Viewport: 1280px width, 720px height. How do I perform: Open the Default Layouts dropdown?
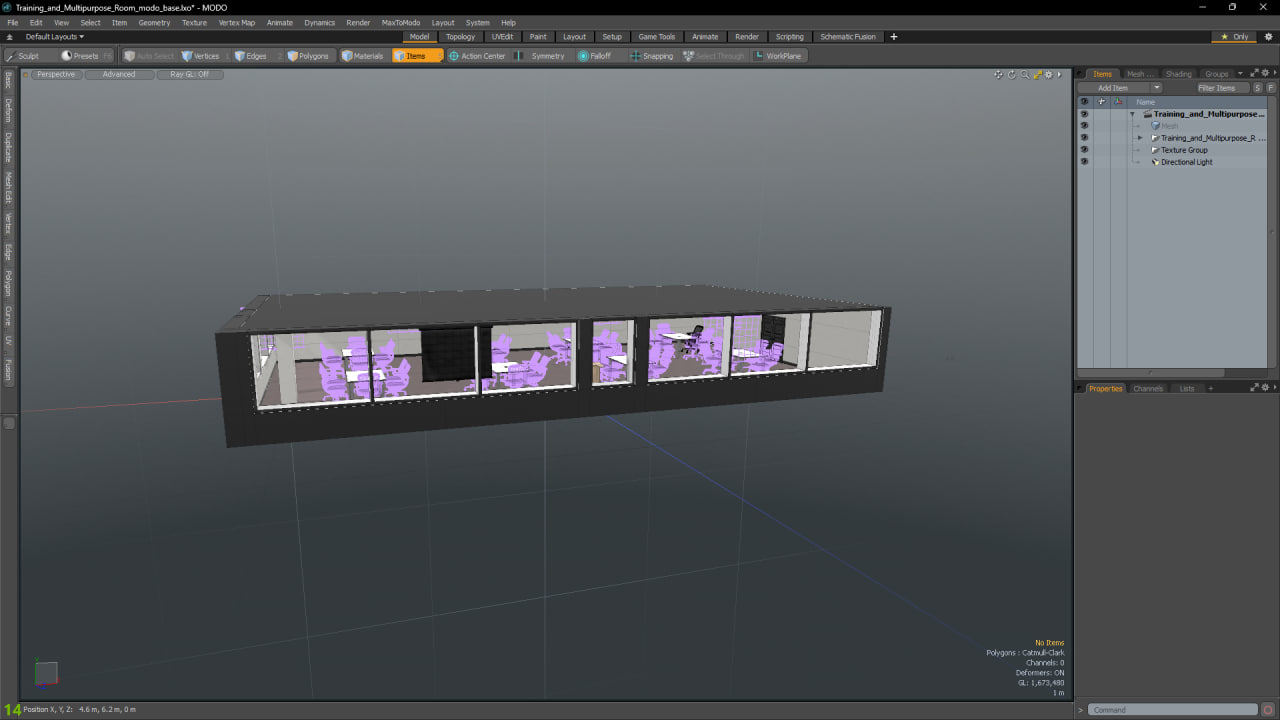(55, 37)
